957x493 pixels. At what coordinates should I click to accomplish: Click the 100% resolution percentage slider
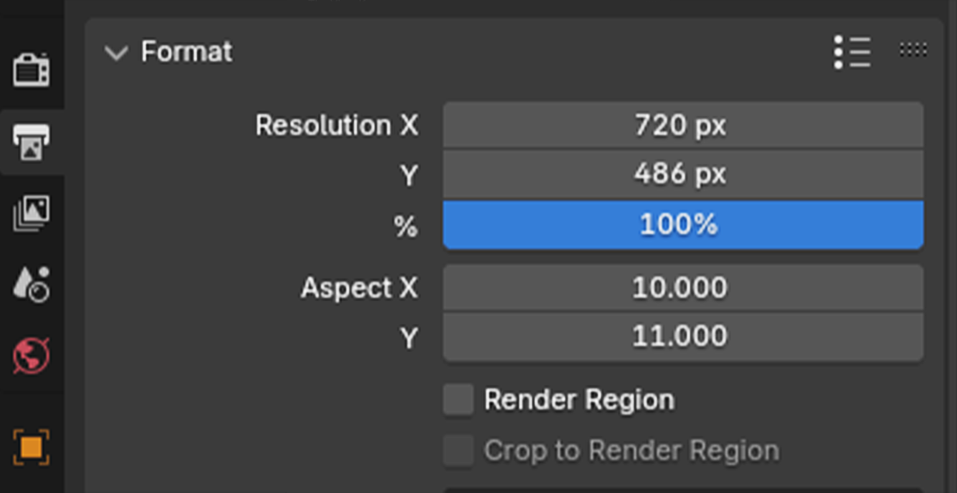[683, 225]
